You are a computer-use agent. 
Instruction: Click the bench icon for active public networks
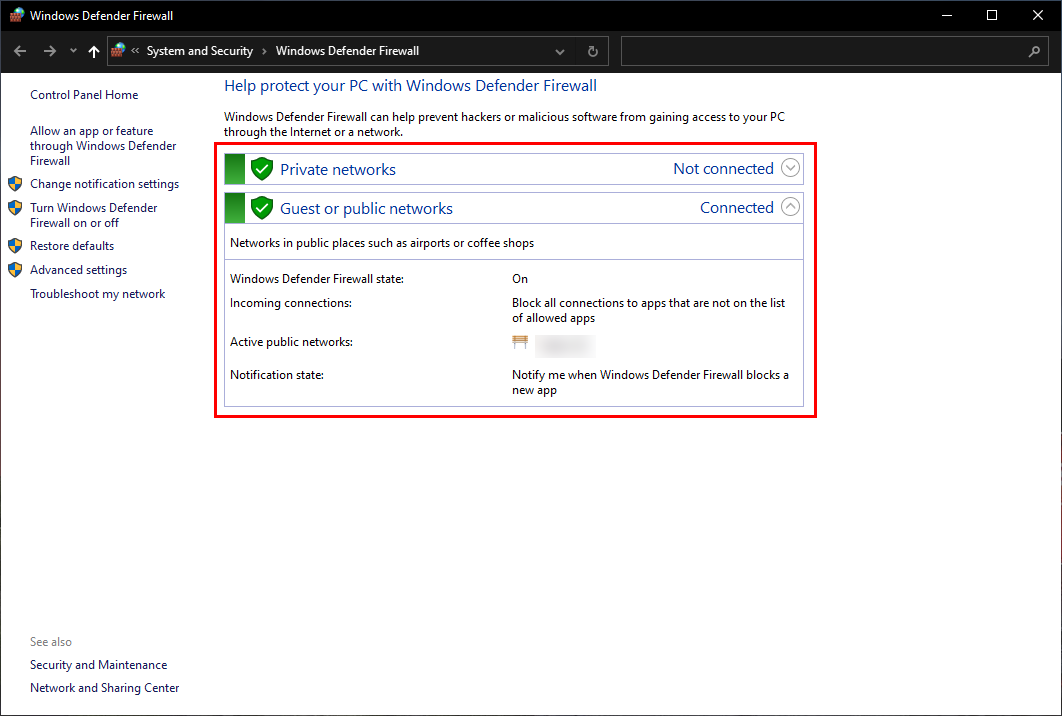tap(519, 342)
